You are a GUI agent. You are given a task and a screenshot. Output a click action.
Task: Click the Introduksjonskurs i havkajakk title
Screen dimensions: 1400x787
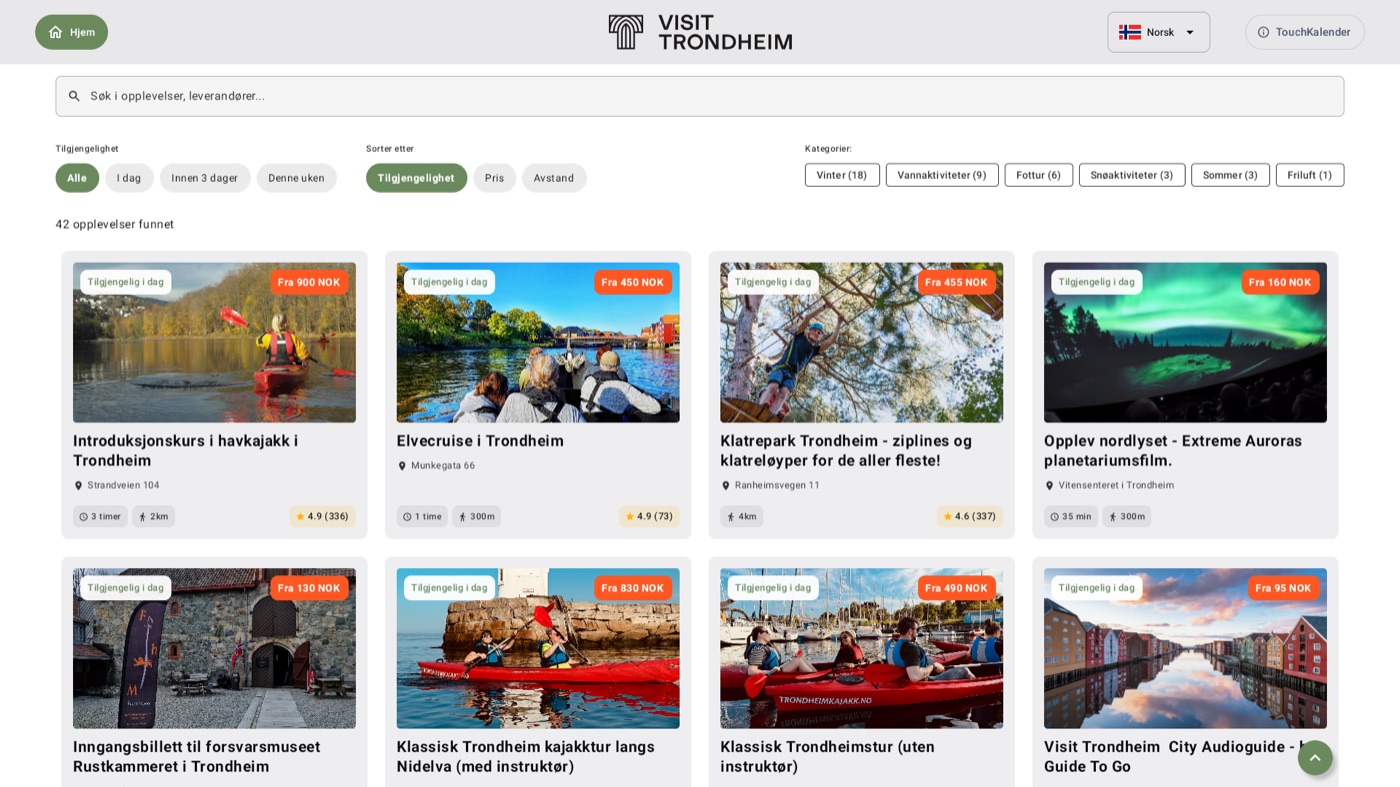pyautogui.click(x=186, y=451)
